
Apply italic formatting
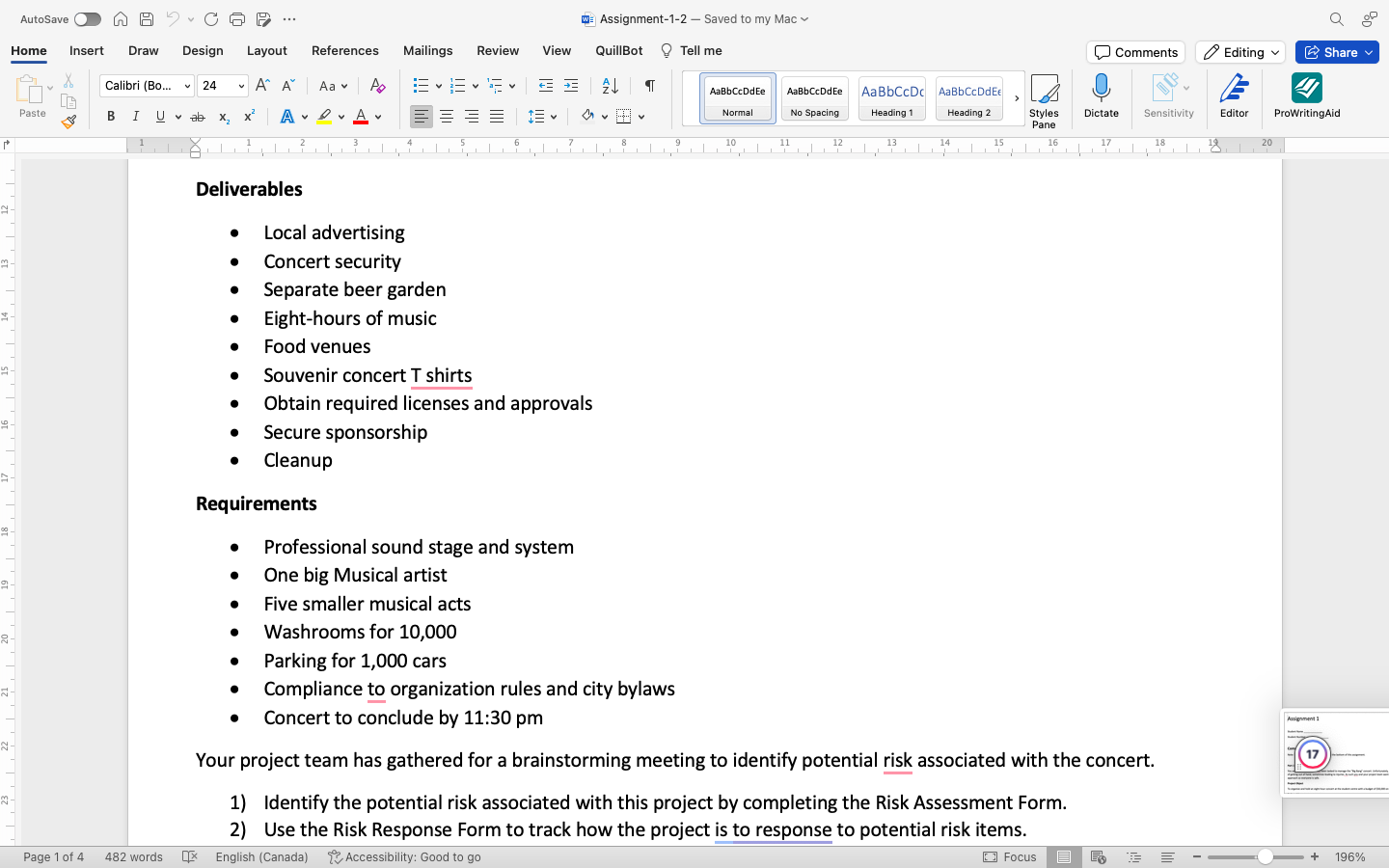pyautogui.click(x=136, y=116)
